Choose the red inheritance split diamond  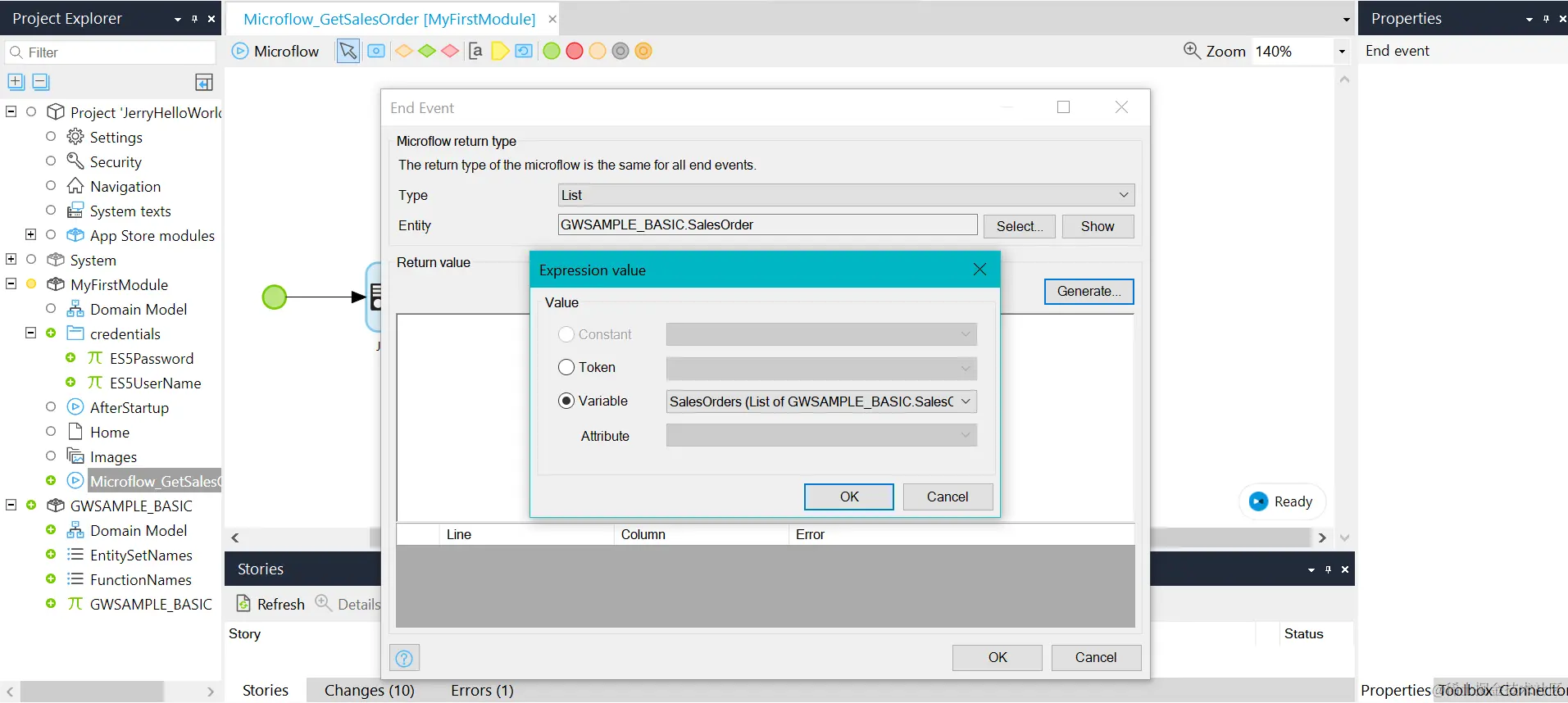450,51
